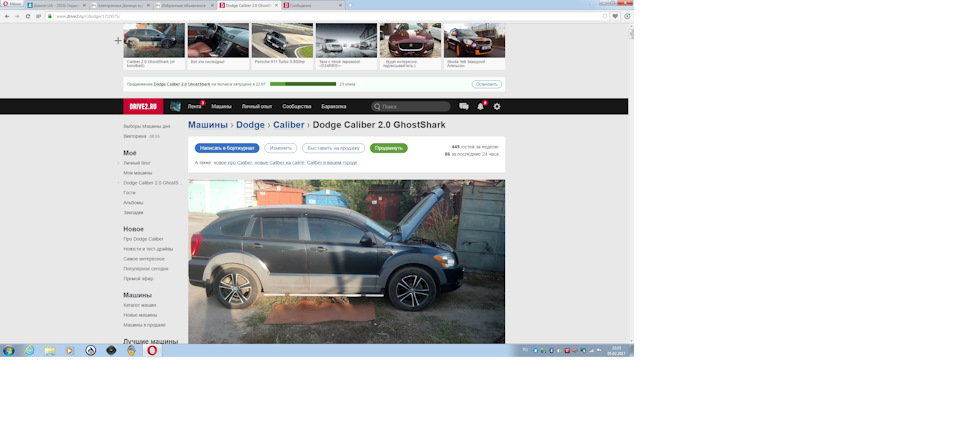Switch to the first Дашка UA browser tab
This screenshot has height=429, width=960.
[x=56, y=5]
